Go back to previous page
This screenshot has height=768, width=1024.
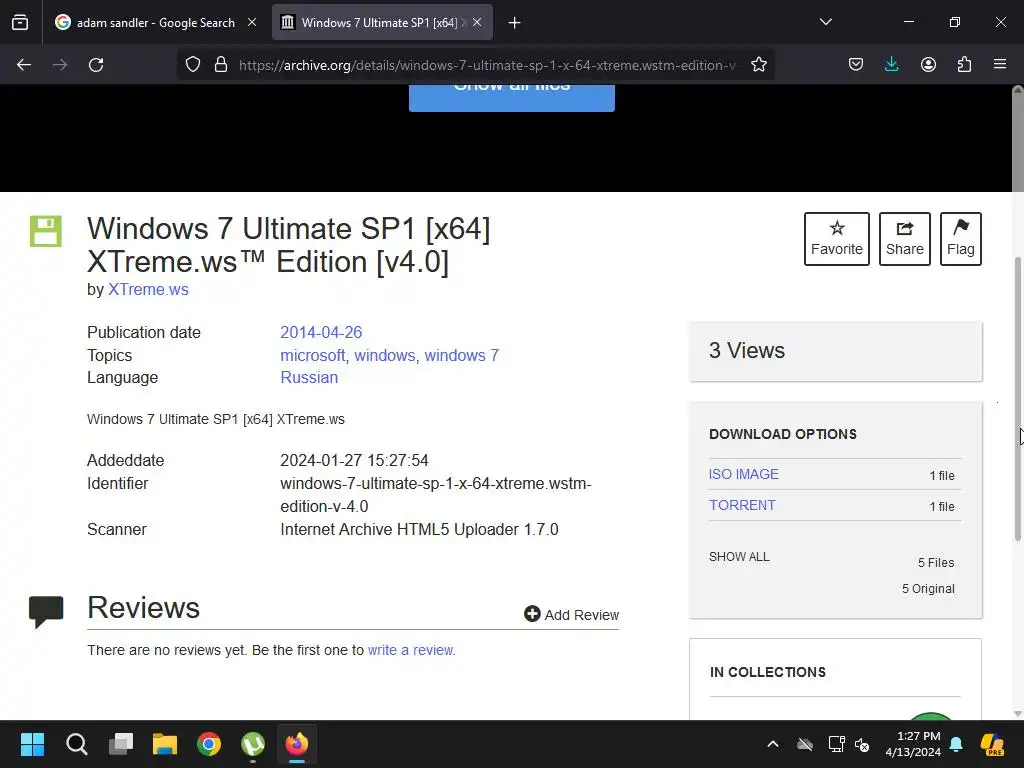24,65
